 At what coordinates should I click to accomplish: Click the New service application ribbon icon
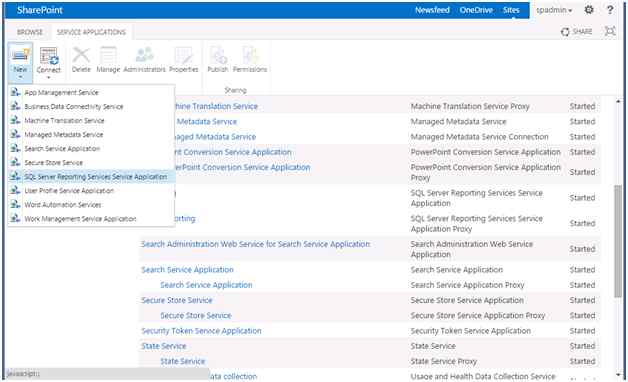[20, 56]
